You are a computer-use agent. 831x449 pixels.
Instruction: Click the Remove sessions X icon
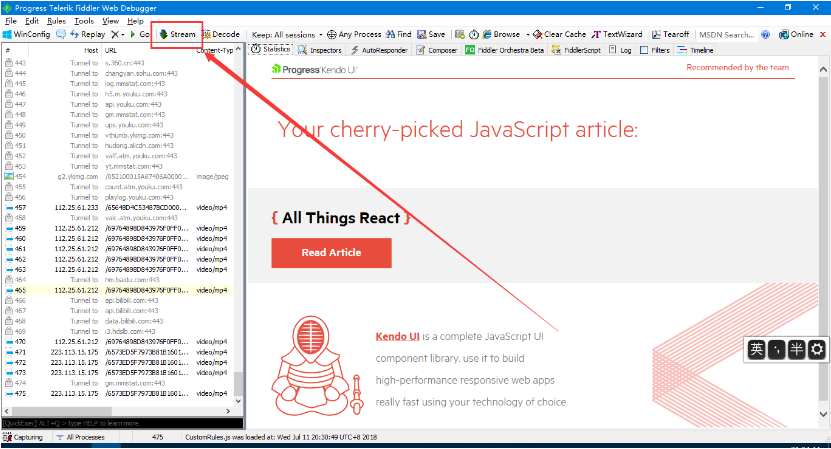pos(115,34)
